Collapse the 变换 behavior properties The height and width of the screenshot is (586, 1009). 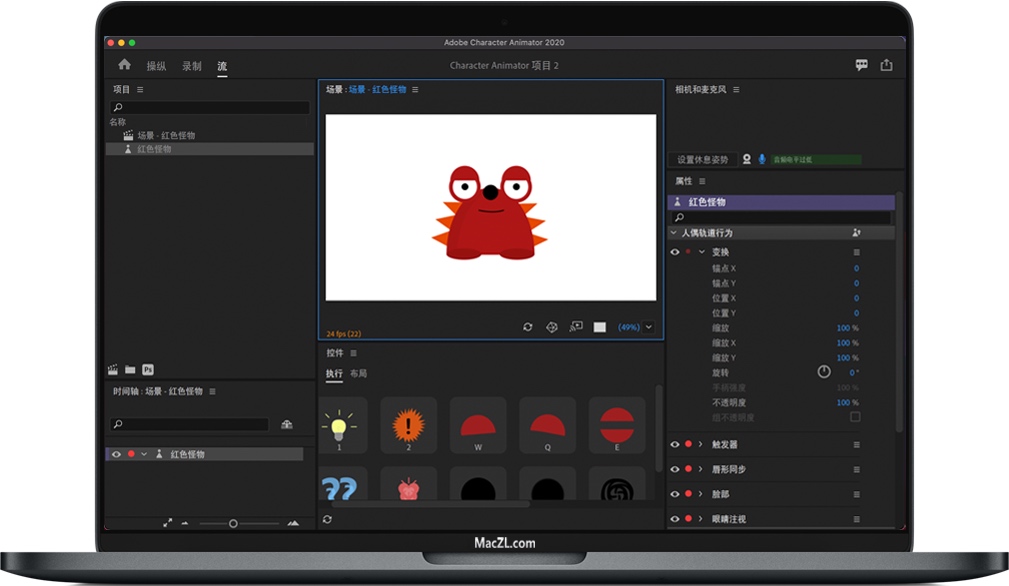702,252
